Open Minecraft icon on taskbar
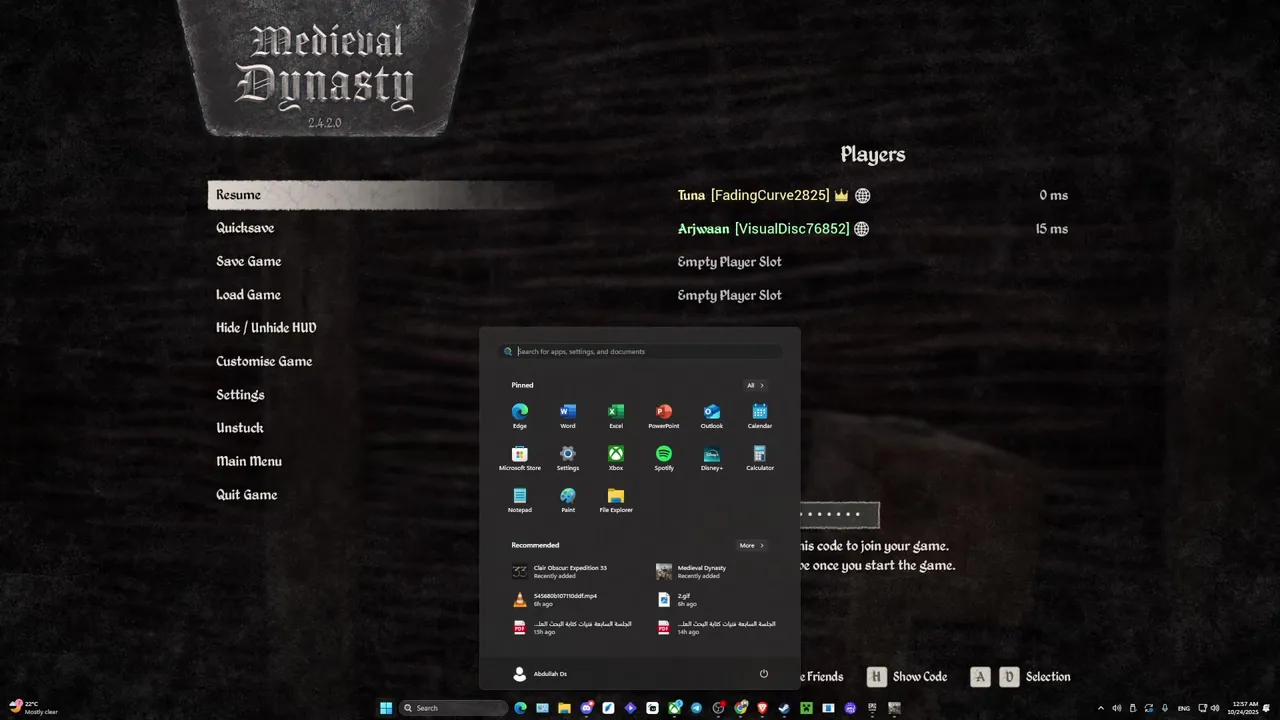1280x720 pixels. (806, 708)
